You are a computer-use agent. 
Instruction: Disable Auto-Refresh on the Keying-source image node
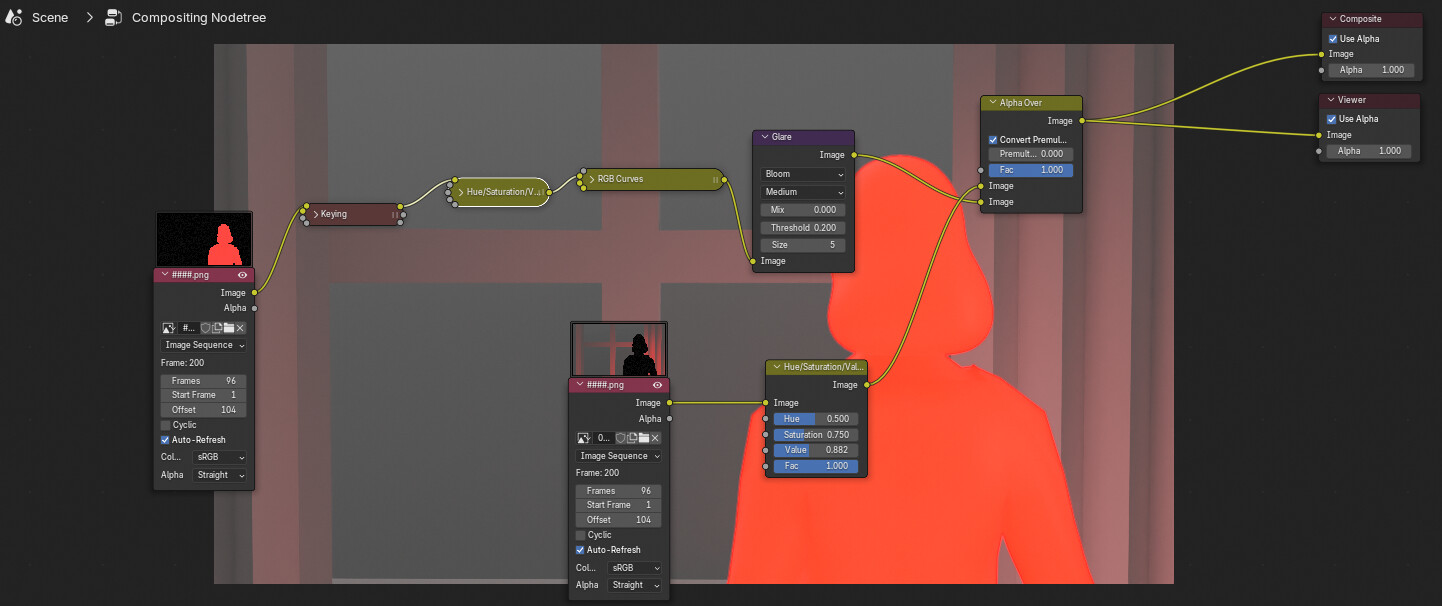point(166,440)
